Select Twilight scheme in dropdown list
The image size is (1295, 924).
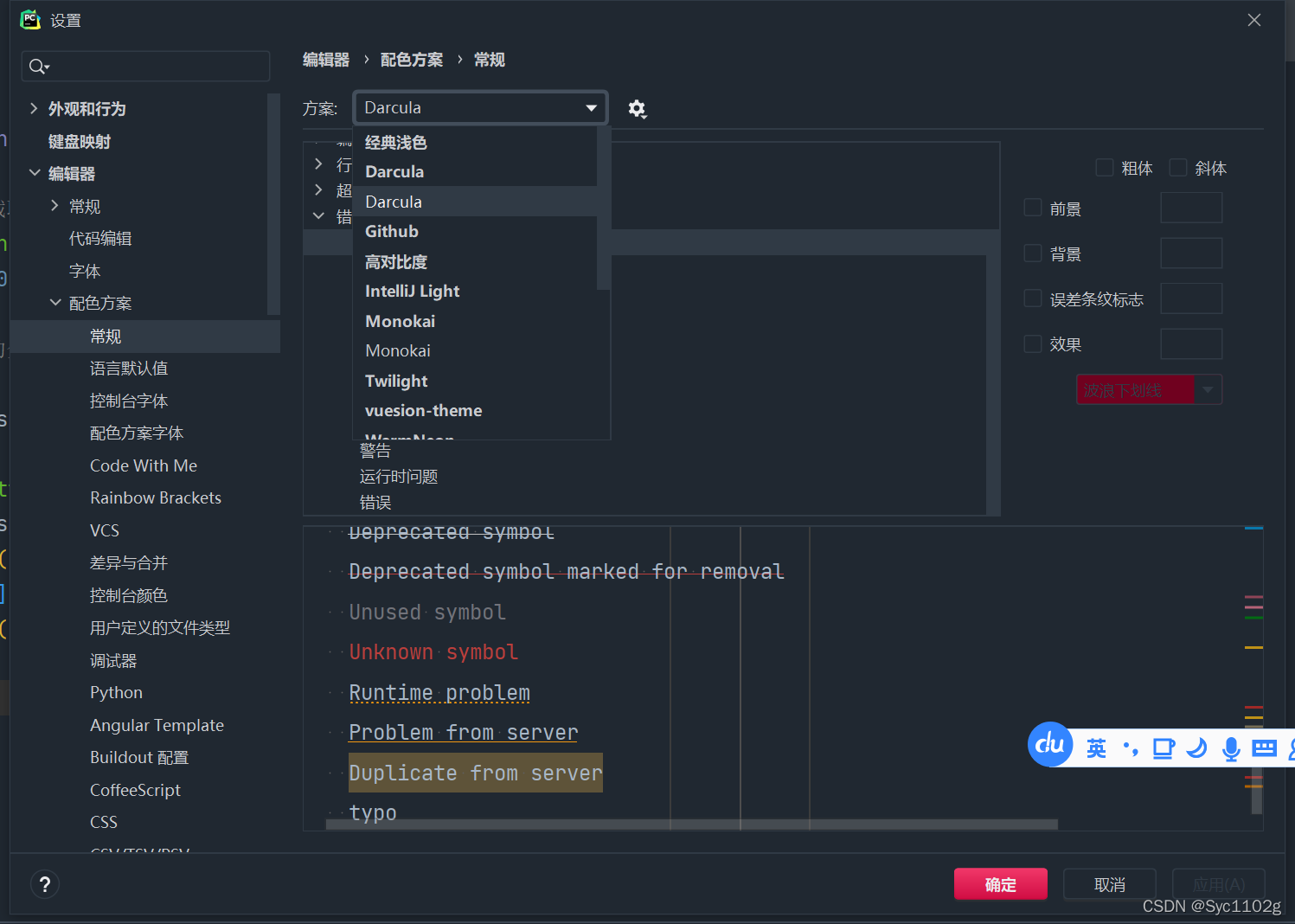coord(481,381)
